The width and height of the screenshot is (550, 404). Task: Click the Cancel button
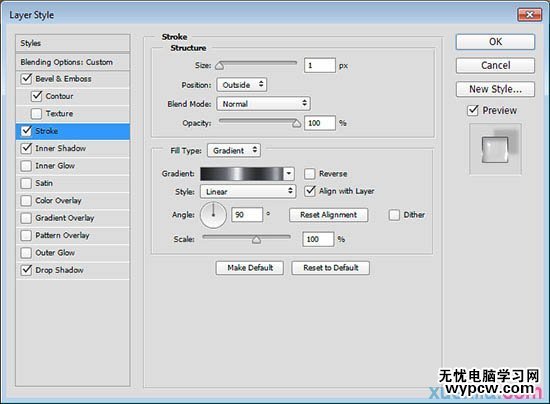[x=495, y=66]
